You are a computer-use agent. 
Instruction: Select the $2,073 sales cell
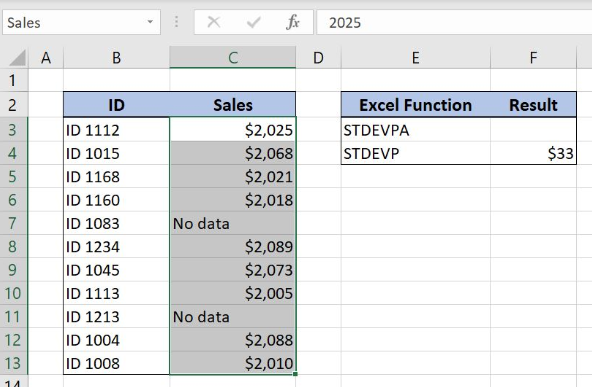[x=233, y=270]
